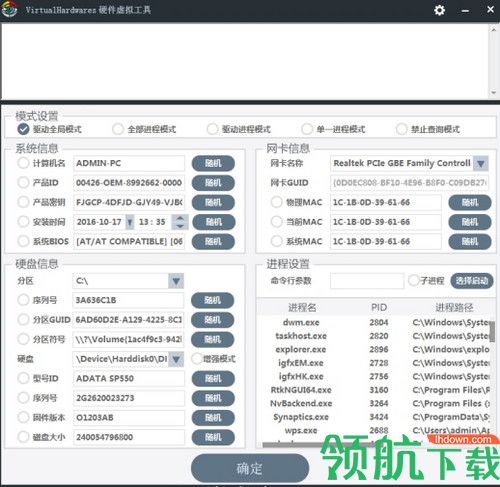Open settings via the gear icon
The image size is (500, 487).
(x=439, y=10)
